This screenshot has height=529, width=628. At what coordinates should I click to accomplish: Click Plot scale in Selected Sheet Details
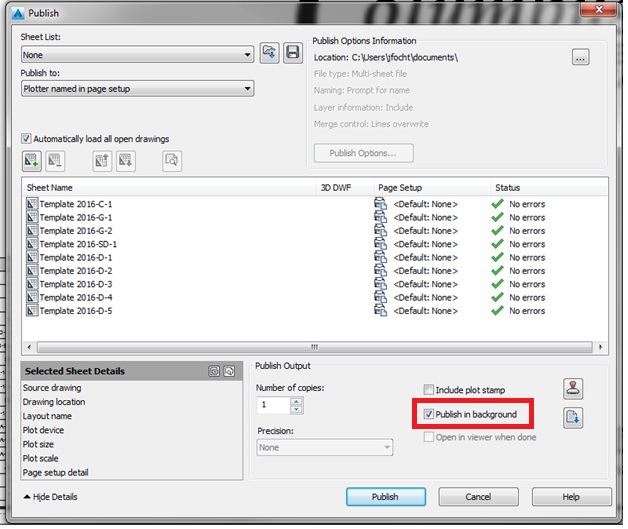click(40, 458)
